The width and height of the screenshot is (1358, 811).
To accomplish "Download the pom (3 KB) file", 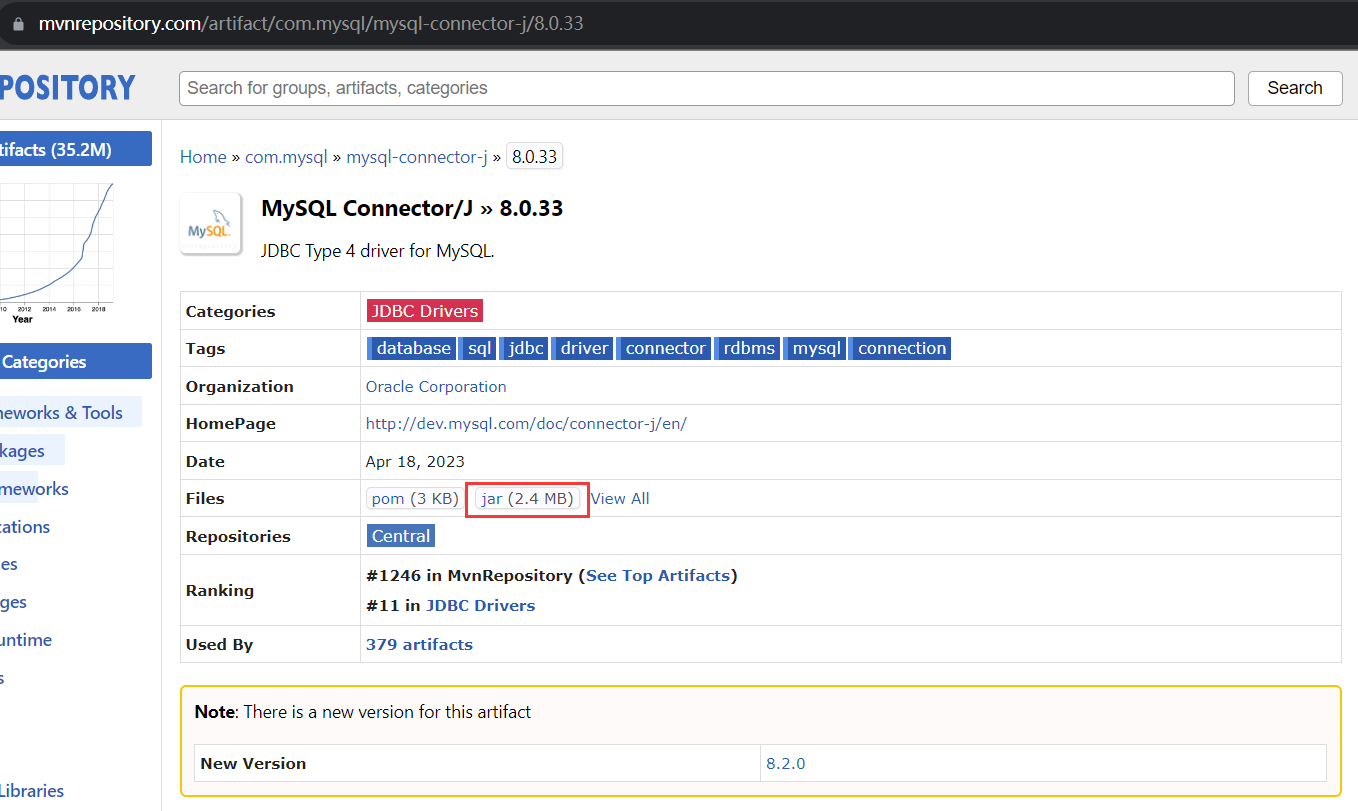I will 415,498.
